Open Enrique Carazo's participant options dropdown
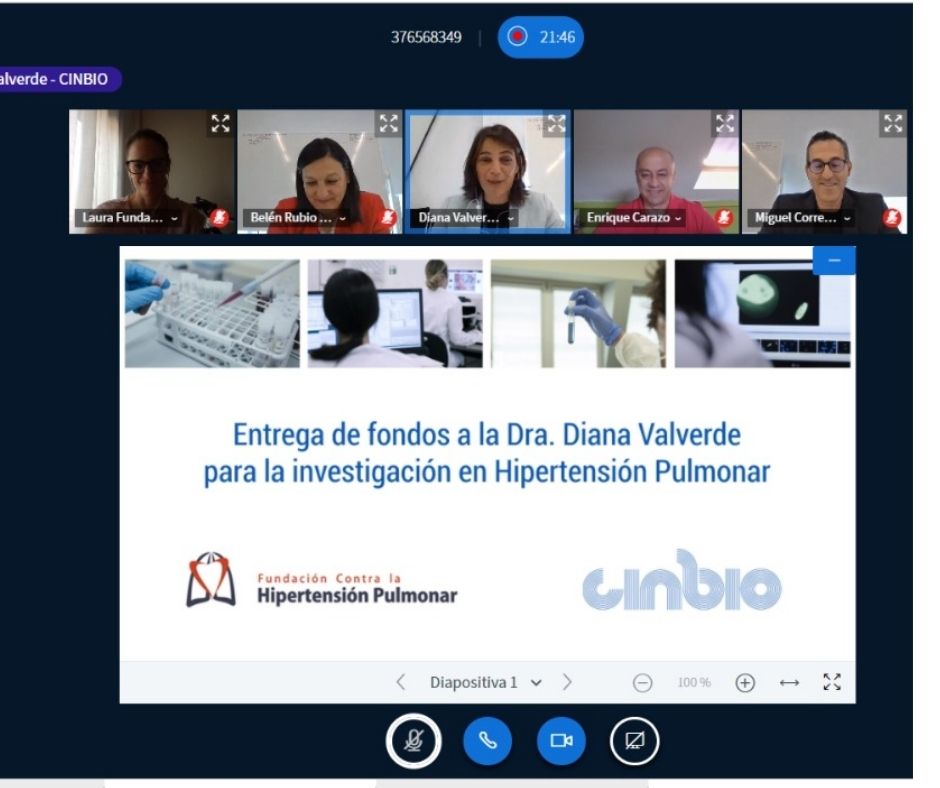Viewport: 940px width, 788px height. coord(678,218)
